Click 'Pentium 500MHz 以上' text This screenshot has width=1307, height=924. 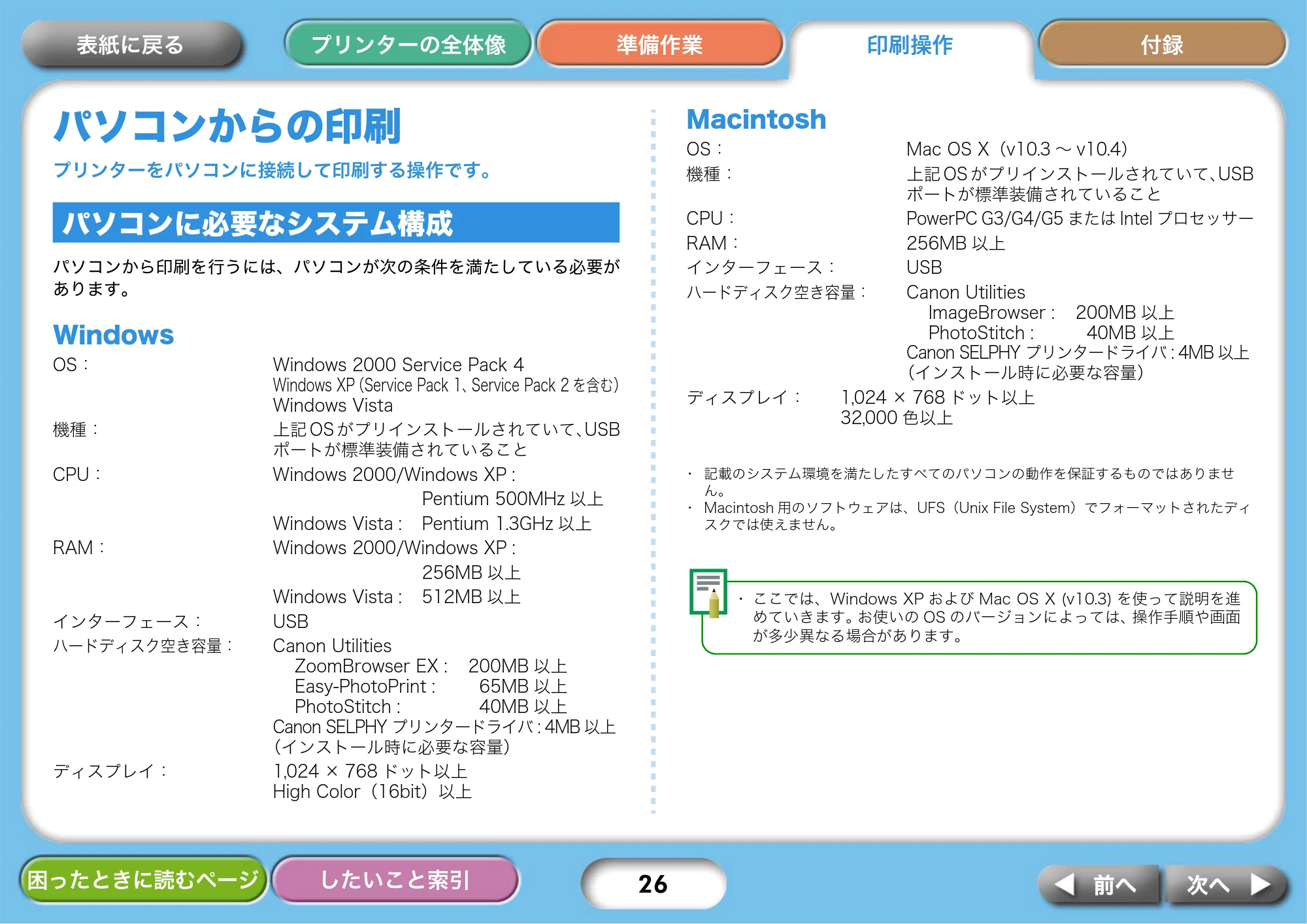[512, 499]
